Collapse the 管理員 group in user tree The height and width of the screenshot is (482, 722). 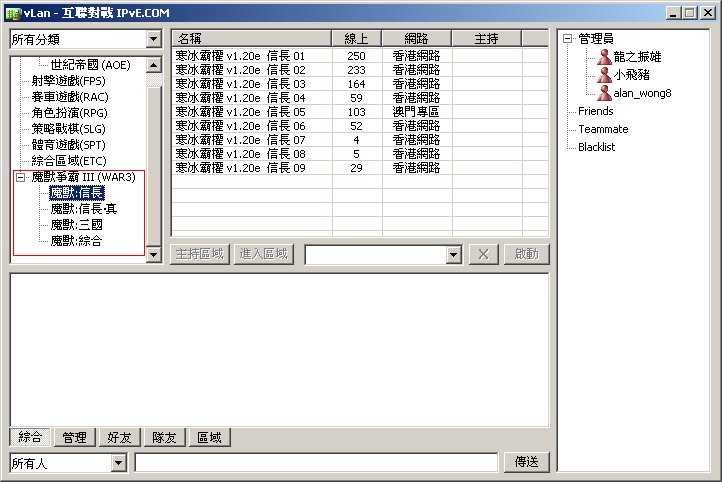point(568,39)
